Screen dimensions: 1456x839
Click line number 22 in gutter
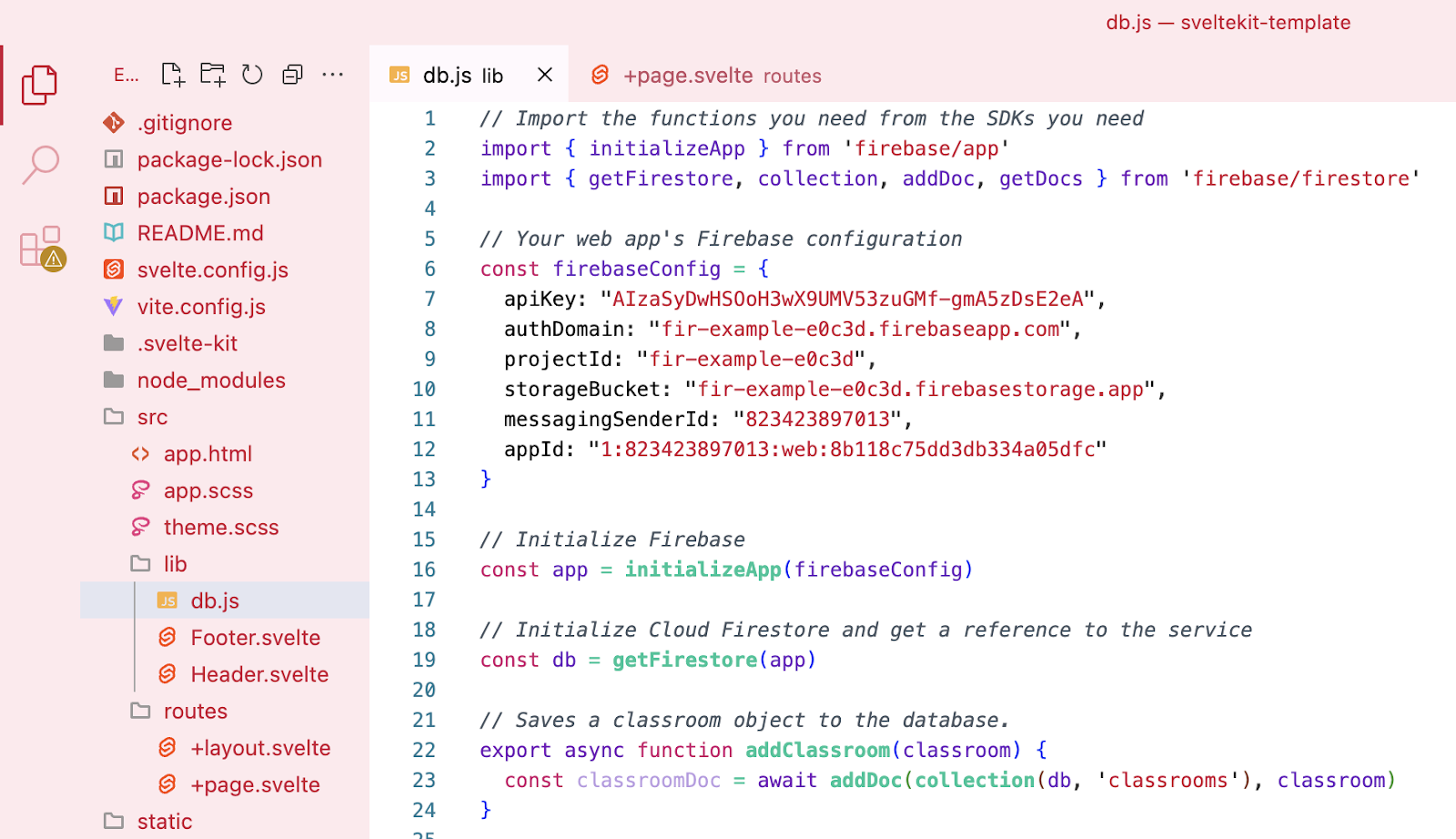pos(424,751)
